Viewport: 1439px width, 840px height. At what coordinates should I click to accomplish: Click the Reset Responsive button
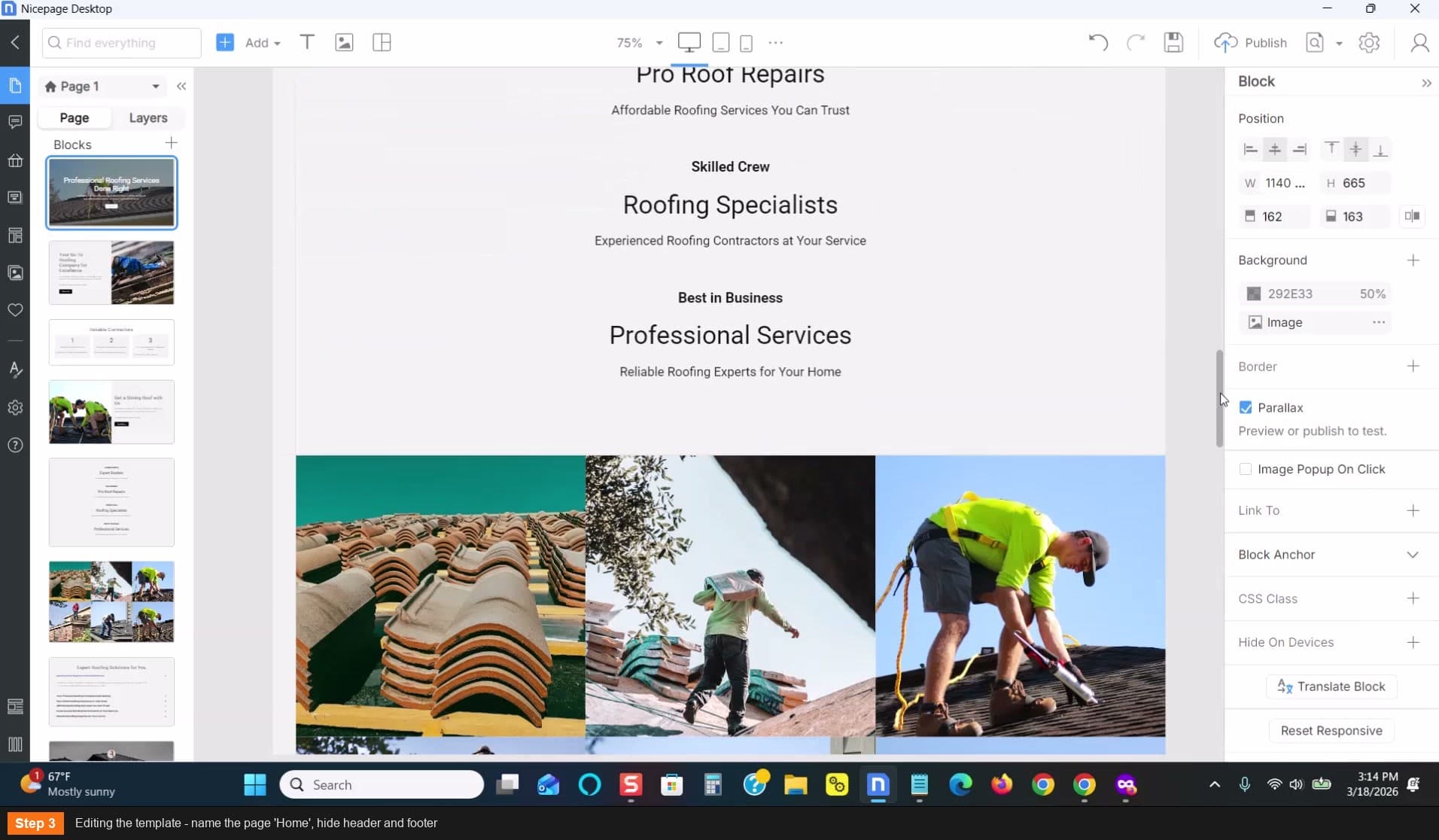[1331, 731]
